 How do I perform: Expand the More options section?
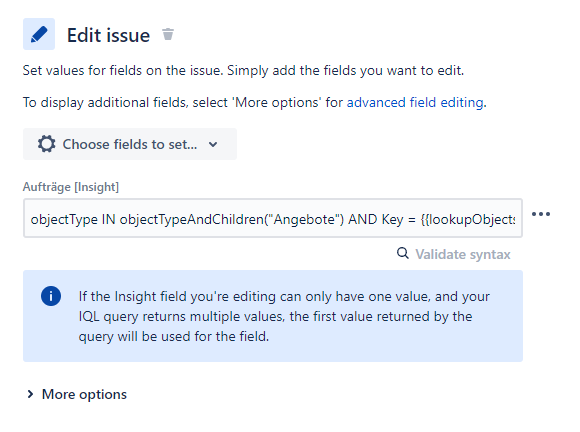tap(77, 394)
